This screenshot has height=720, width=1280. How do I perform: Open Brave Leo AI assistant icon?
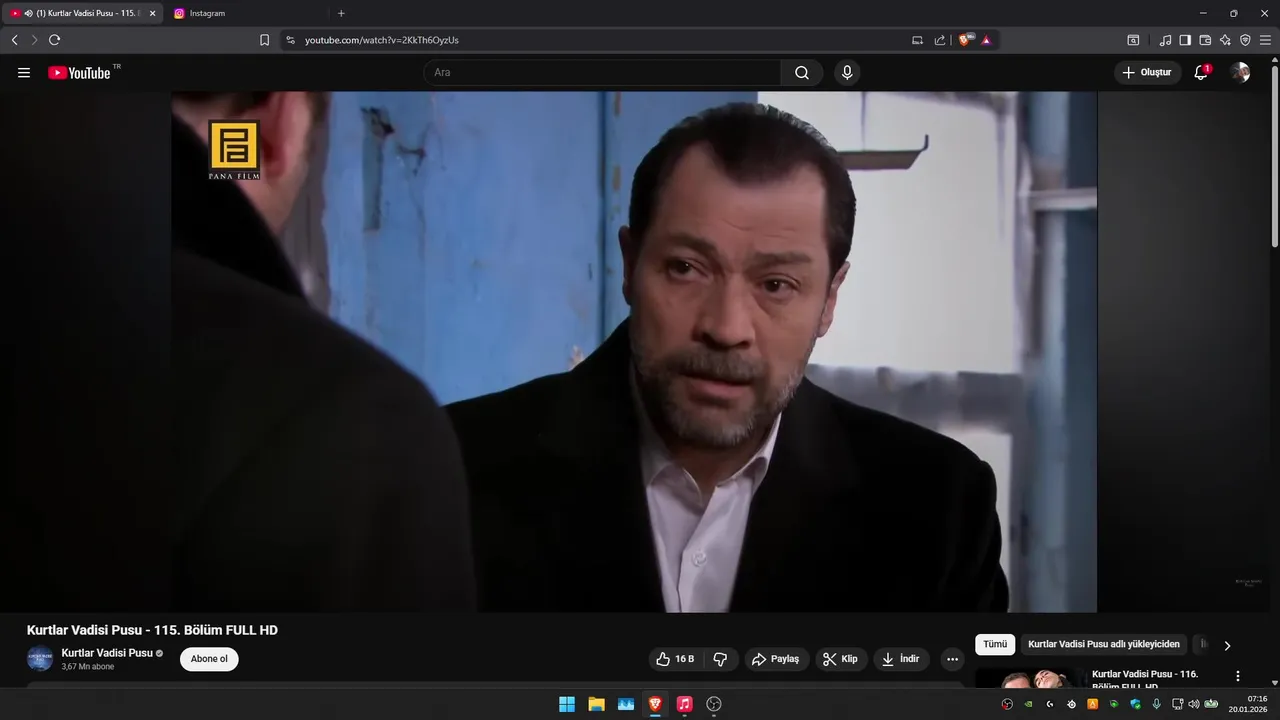[x=1225, y=40]
